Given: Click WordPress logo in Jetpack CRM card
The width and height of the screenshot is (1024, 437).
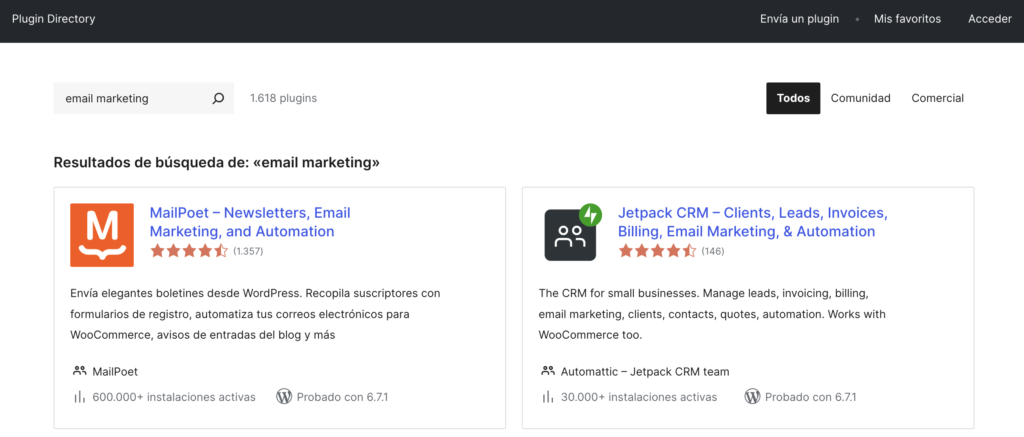Looking at the screenshot, I should point(752,397).
